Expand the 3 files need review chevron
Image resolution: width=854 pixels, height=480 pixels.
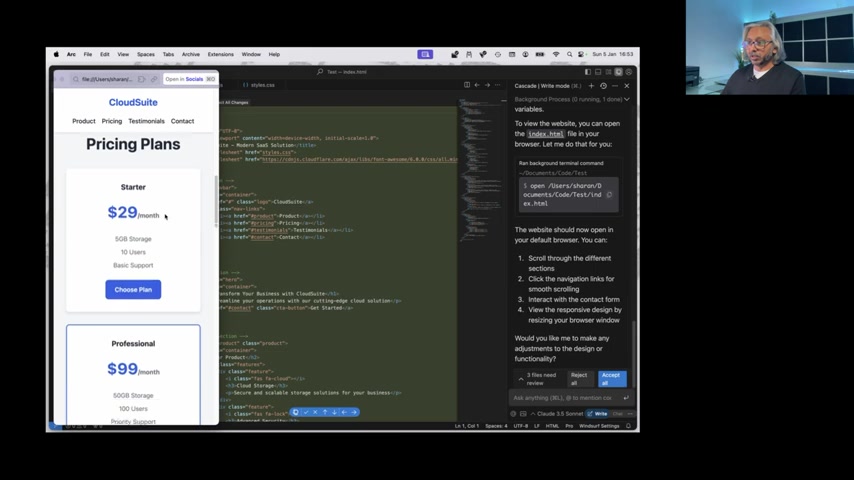pyautogui.click(x=521, y=379)
